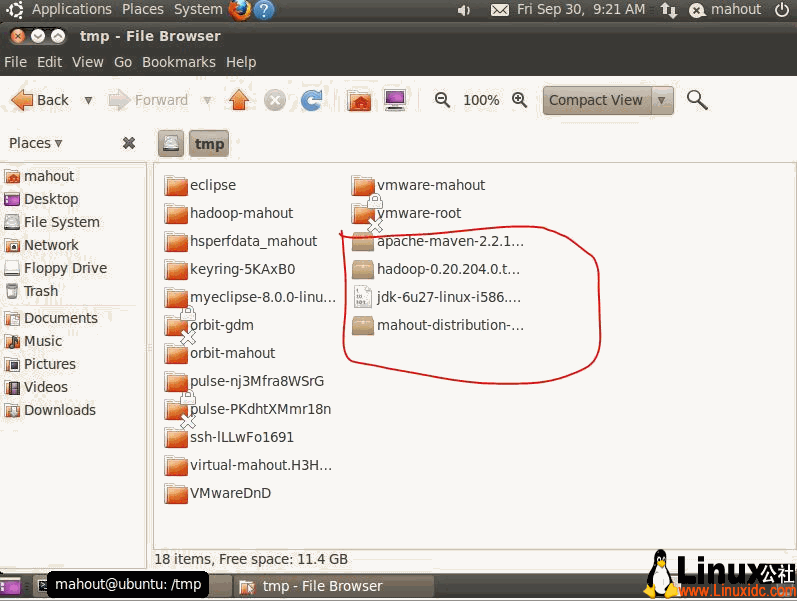
Task: Click the Zoom Out magnifier icon
Action: [442, 100]
